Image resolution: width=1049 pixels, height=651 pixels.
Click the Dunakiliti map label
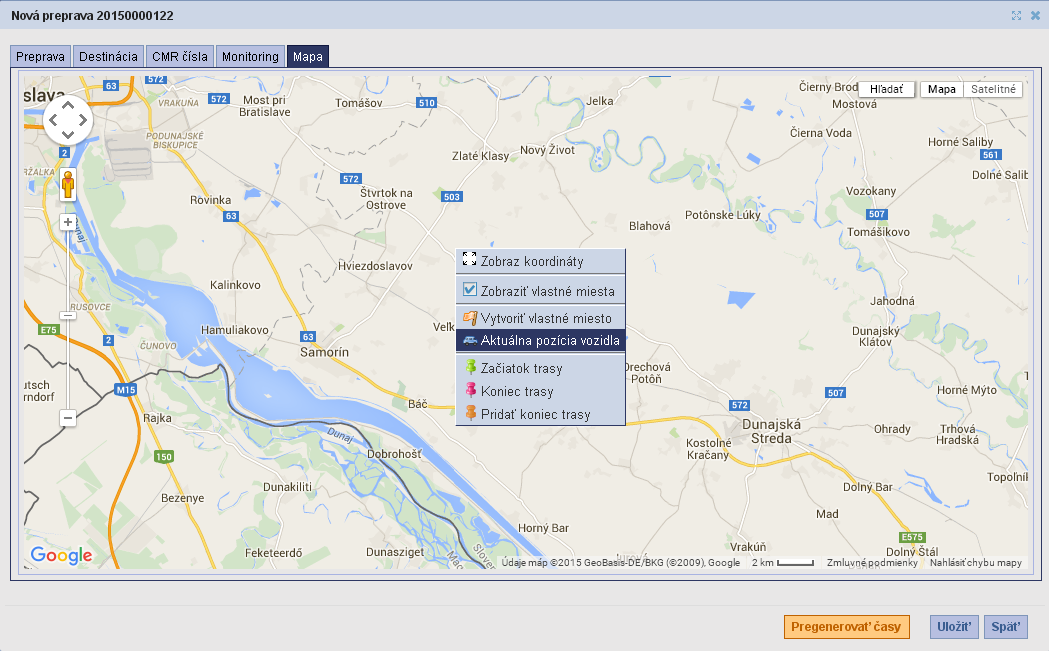coord(288,487)
